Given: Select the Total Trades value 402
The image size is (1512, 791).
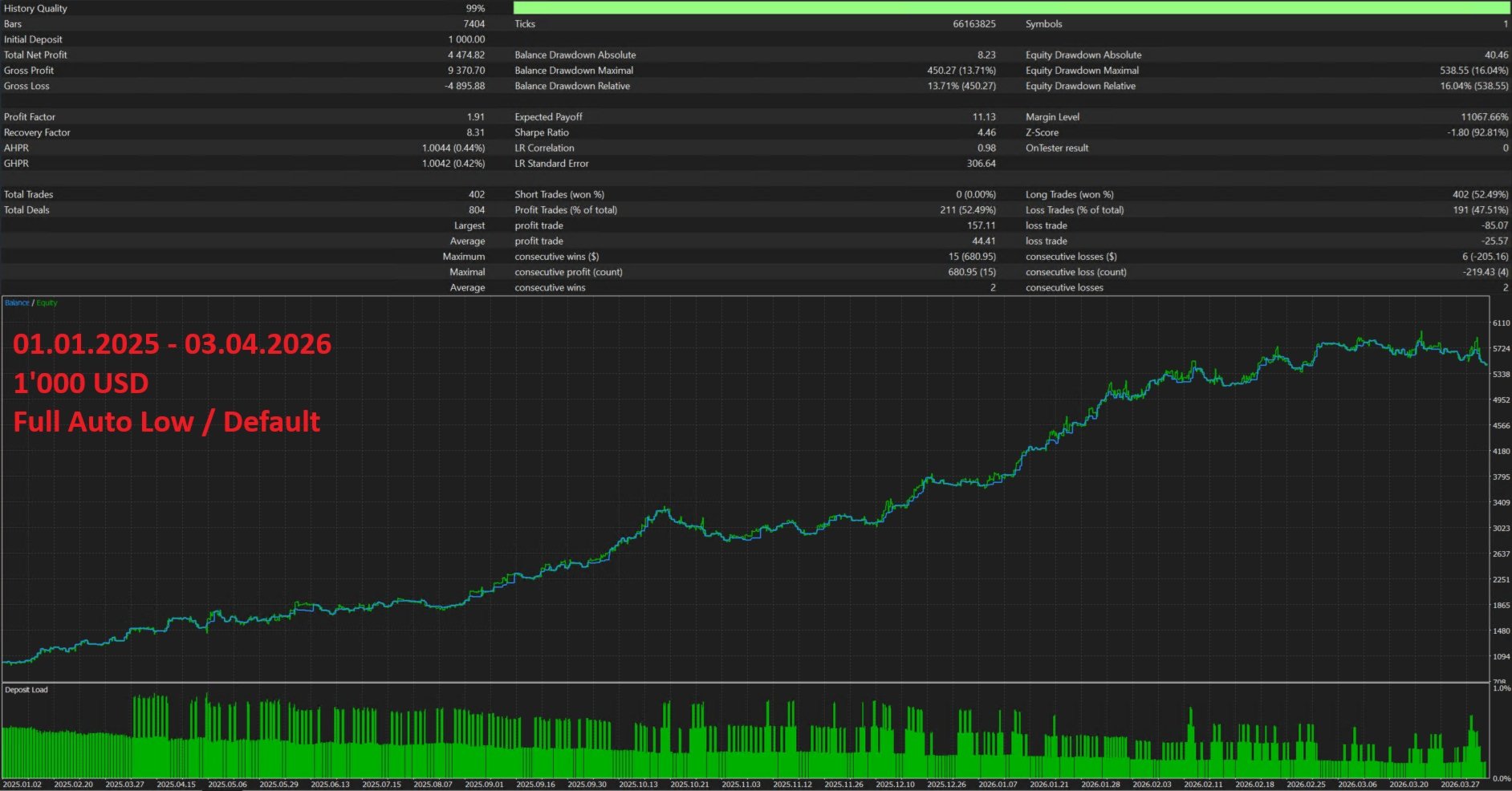Looking at the screenshot, I should tap(477, 195).
